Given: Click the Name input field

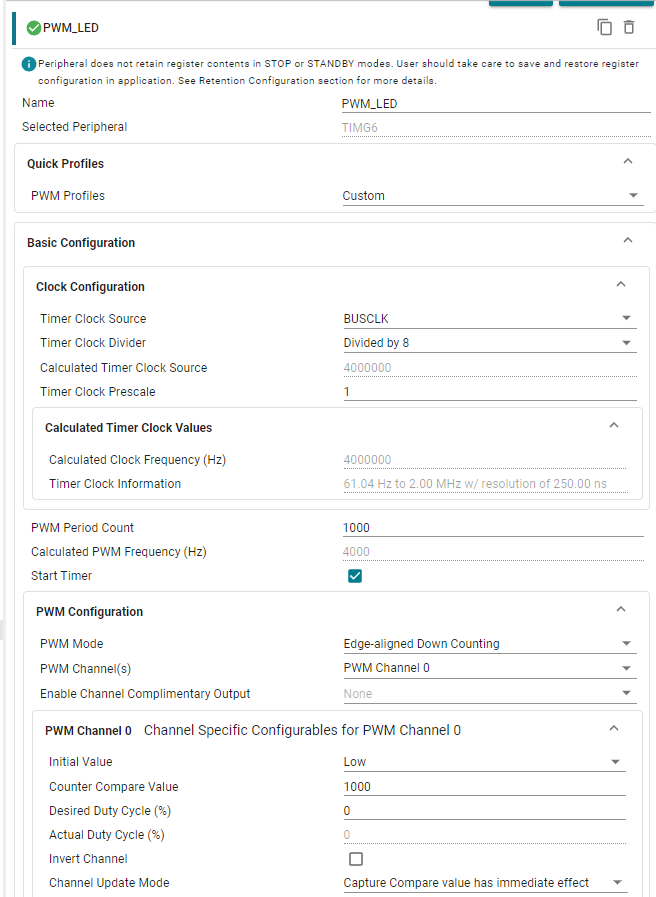Looking at the screenshot, I should tap(496, 104).
